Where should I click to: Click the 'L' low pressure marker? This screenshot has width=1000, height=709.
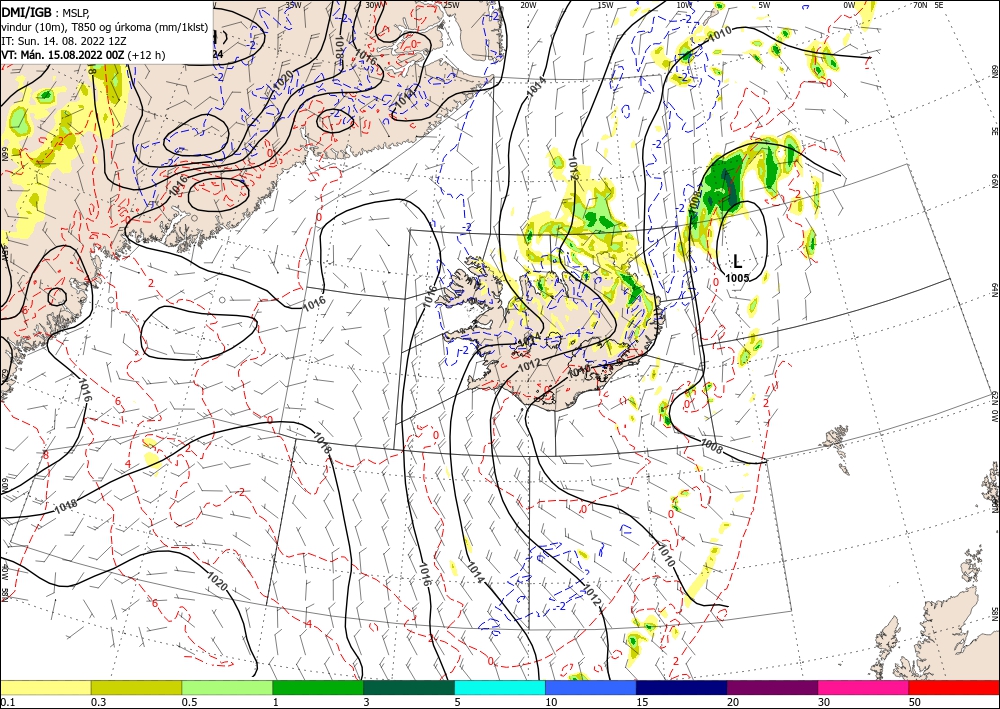pos(737,261)
